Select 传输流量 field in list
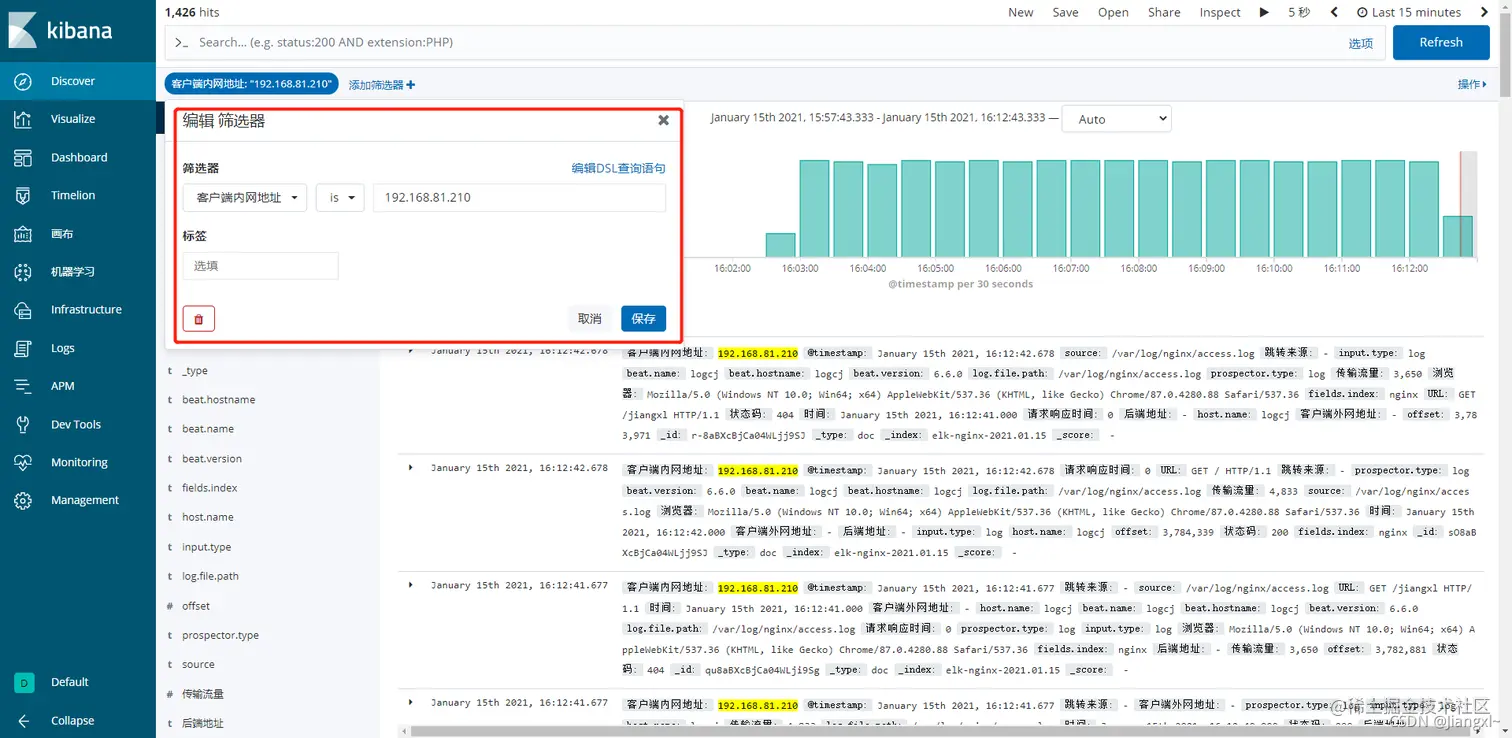1512x738 pixels. [x=203, y=694]
